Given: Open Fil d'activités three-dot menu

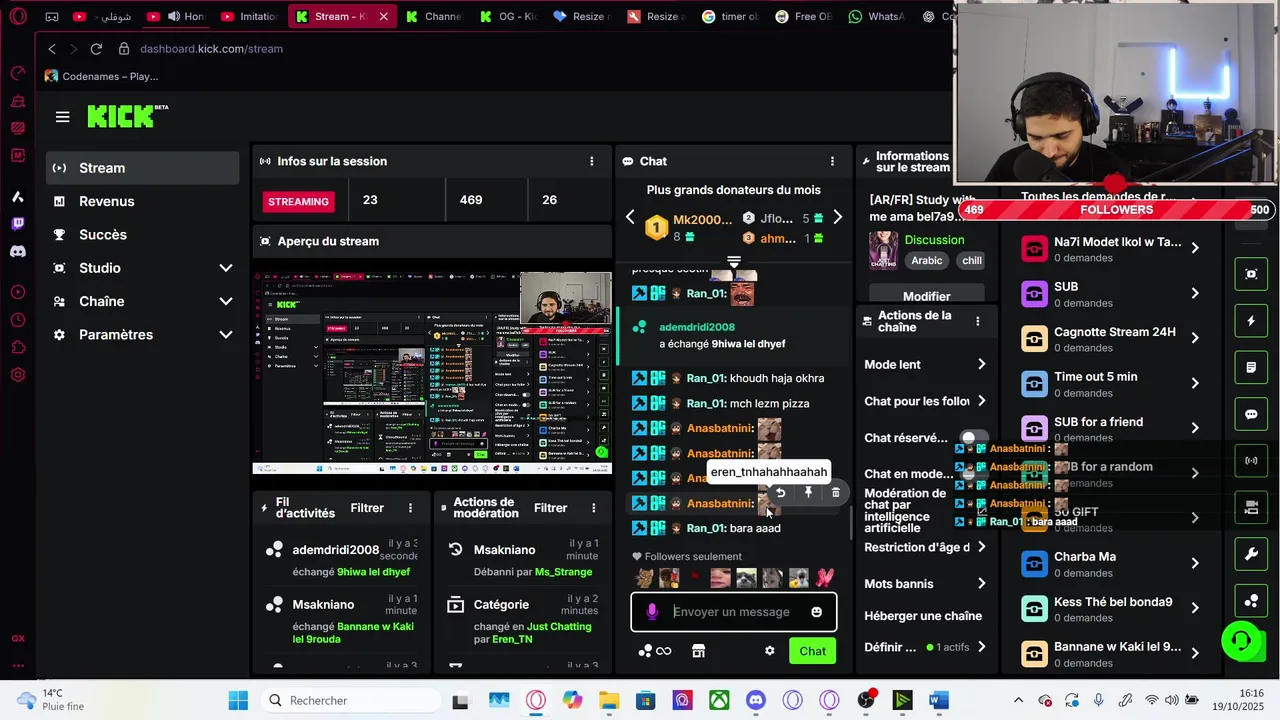Looking at the screenshot, I should click(x=410, y=508).
